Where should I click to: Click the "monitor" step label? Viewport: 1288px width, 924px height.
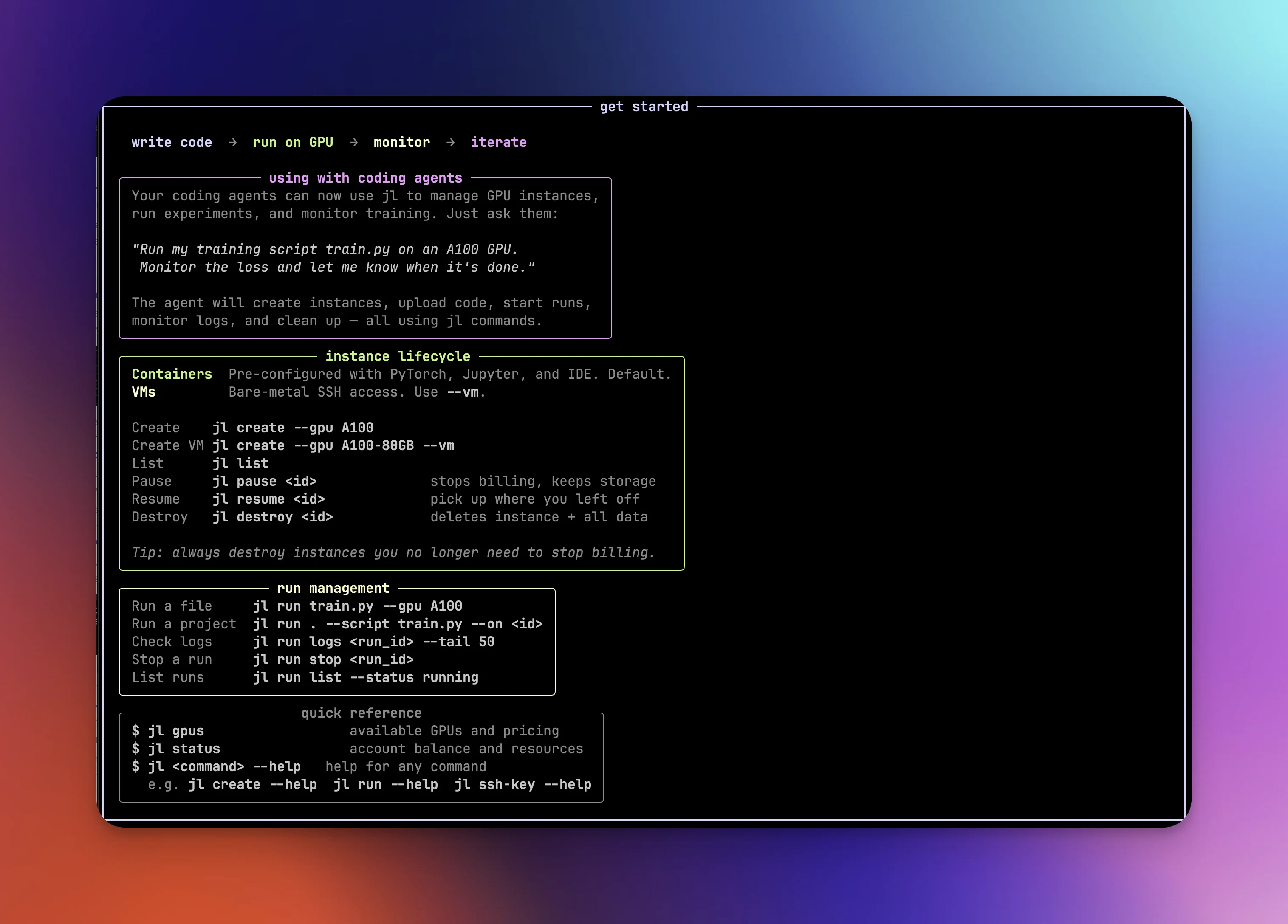point(401,142)
